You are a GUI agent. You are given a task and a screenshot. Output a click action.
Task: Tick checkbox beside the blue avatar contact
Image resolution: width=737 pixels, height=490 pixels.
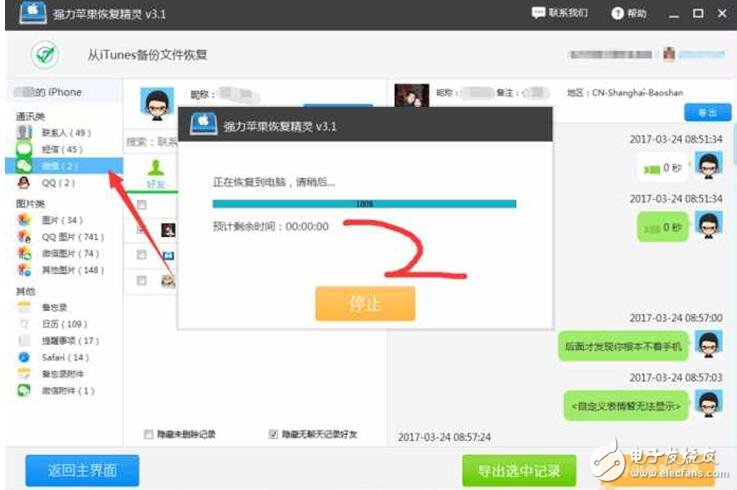[x=141, y=254]
